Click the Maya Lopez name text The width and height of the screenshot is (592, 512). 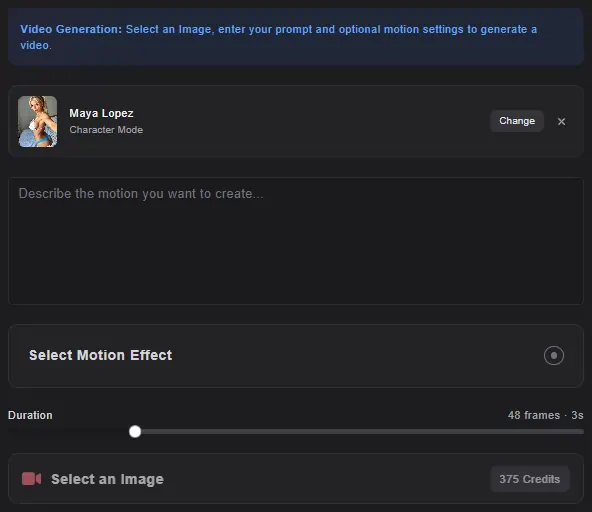click(101, 113)
